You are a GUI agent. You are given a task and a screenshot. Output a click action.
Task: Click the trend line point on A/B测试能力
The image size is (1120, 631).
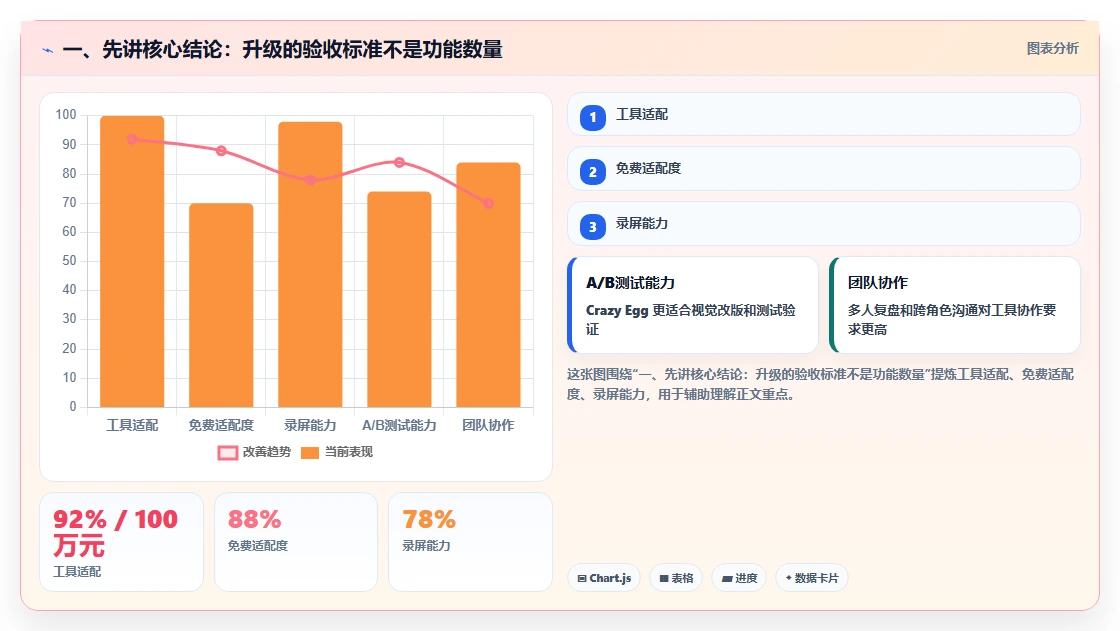coord(399,162)
